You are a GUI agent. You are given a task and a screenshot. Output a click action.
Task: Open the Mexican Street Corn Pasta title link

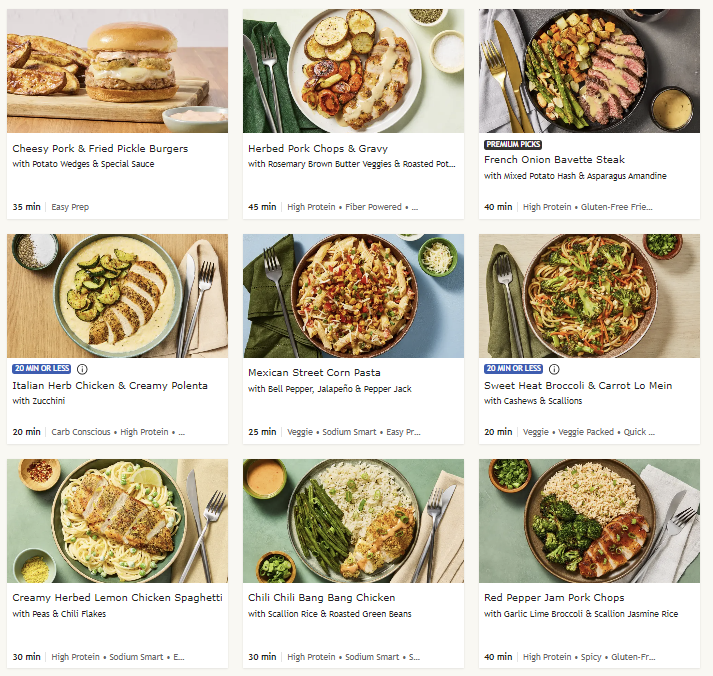click(314, 373)
